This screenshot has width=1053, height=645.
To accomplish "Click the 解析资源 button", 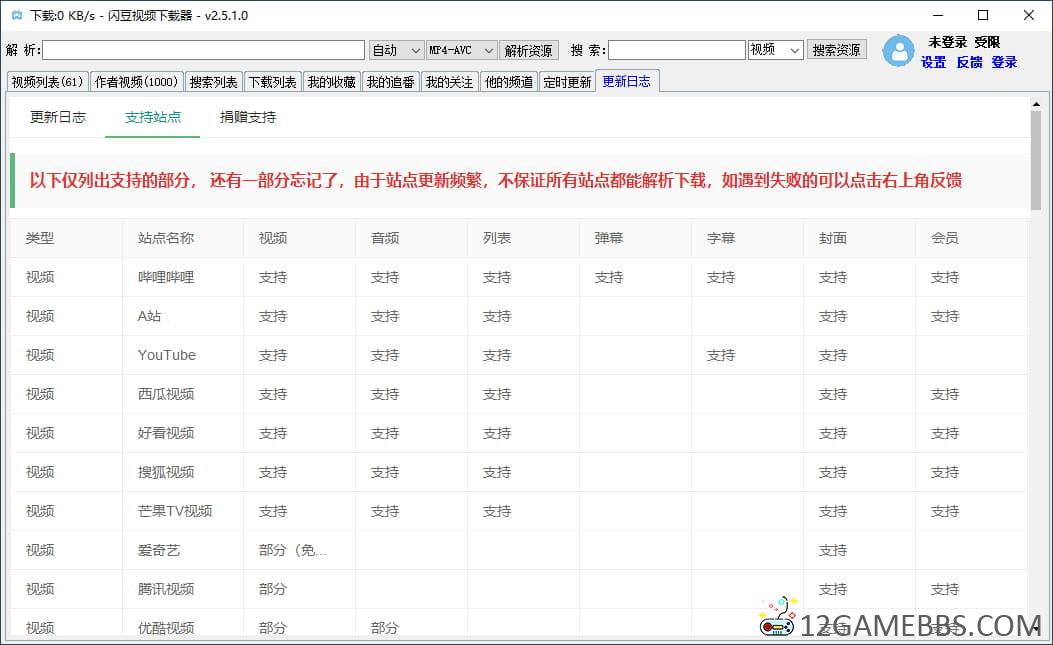I will pyautogui.click(x=528, y=50).
